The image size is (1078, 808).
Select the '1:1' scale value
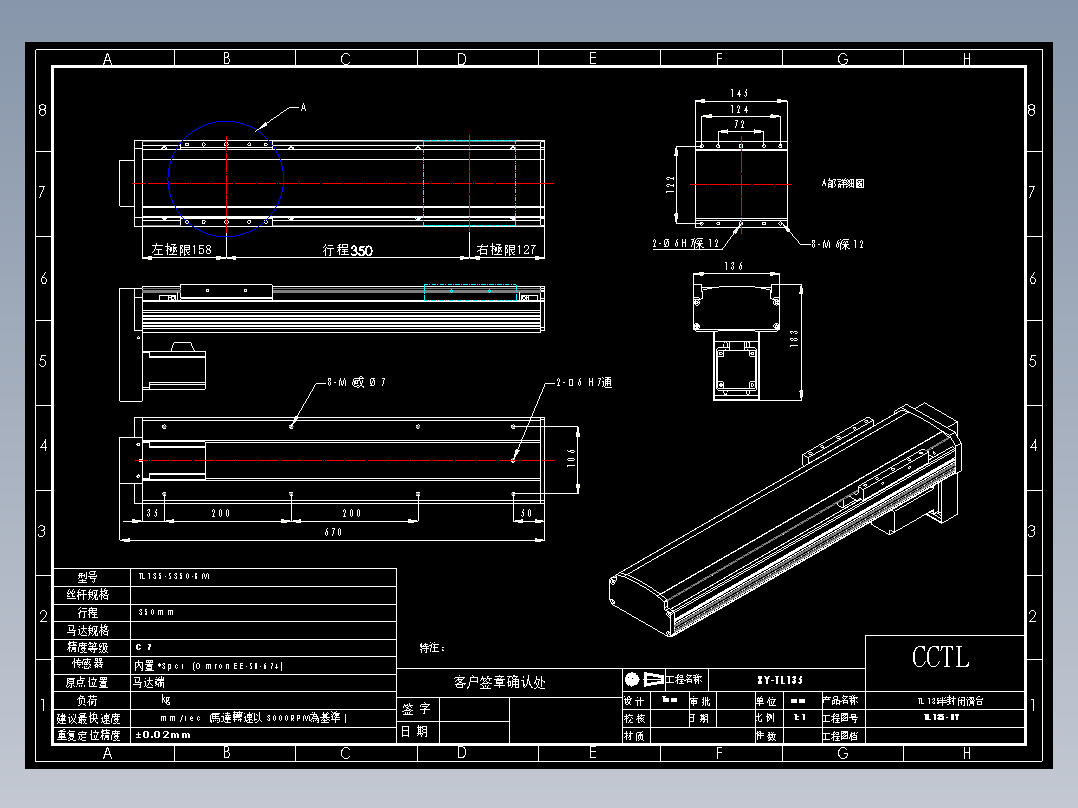800,717
